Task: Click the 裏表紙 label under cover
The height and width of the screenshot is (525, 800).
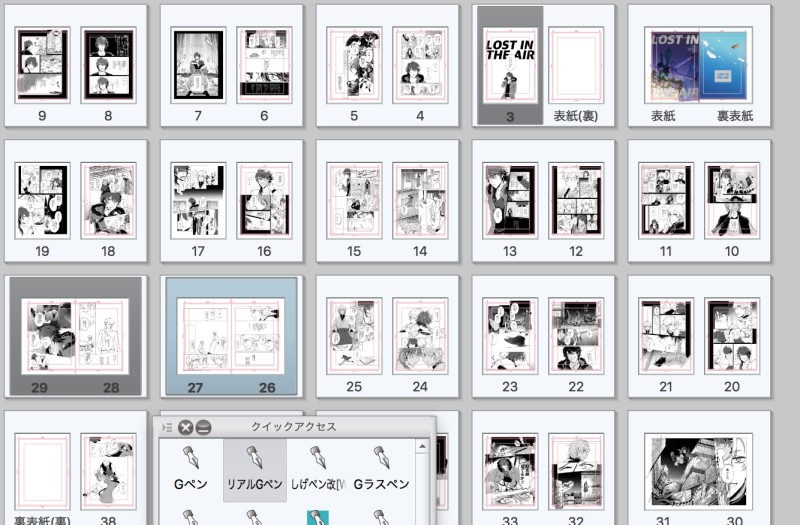Action: [x=735, y=116]
